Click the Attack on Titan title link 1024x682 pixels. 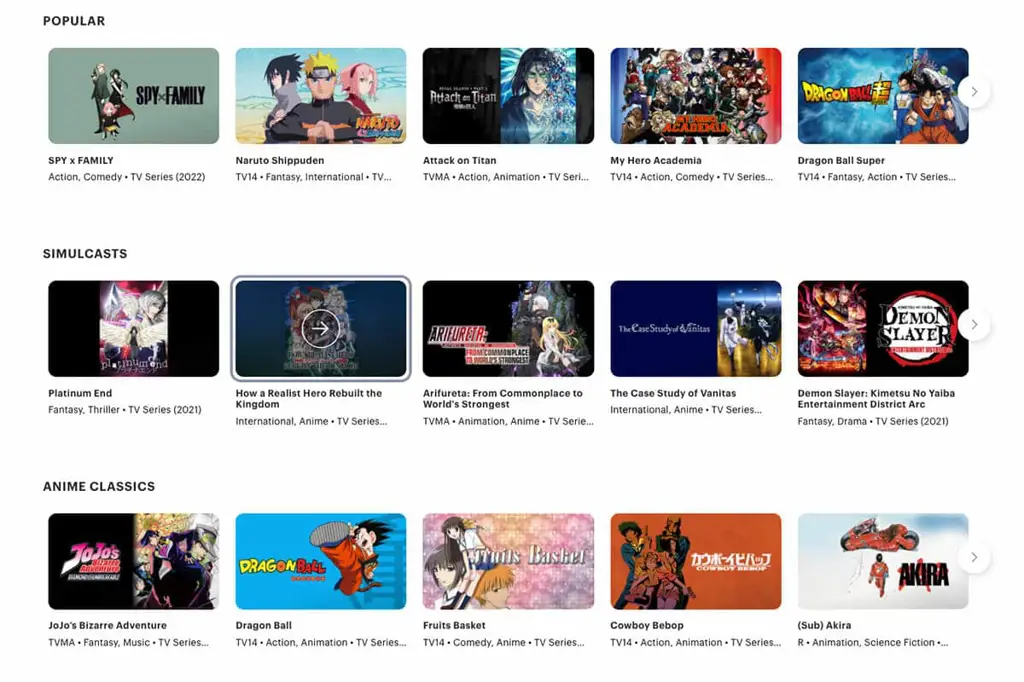459,160
